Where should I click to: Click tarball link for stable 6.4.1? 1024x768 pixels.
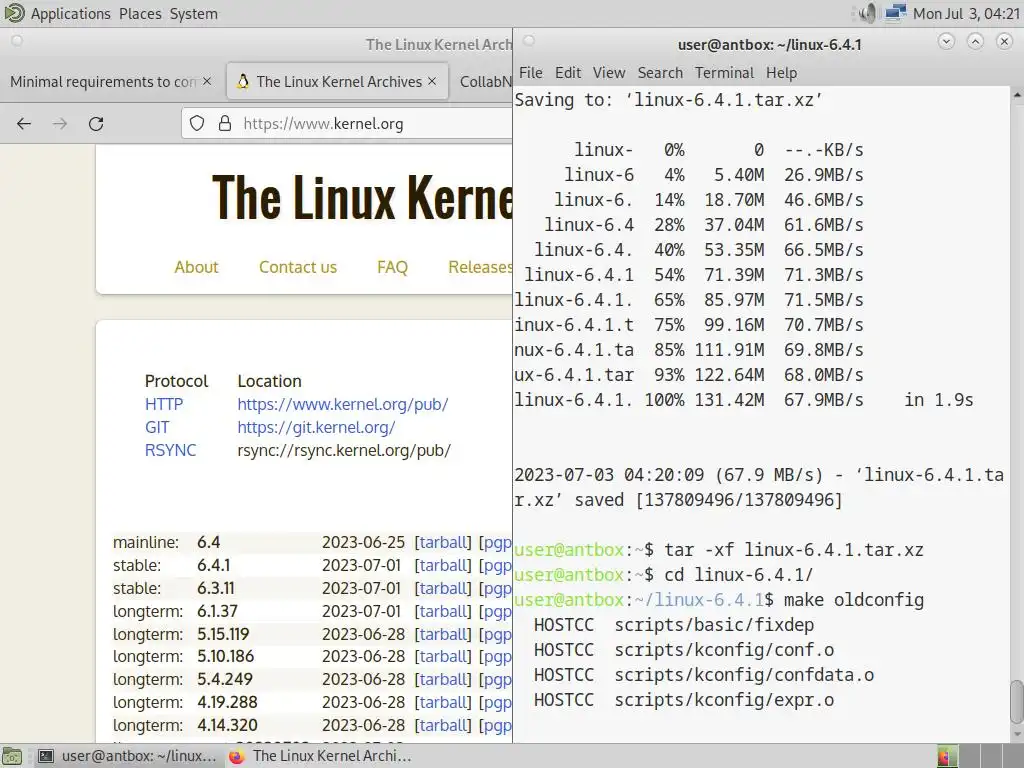[x=443, y=565]
